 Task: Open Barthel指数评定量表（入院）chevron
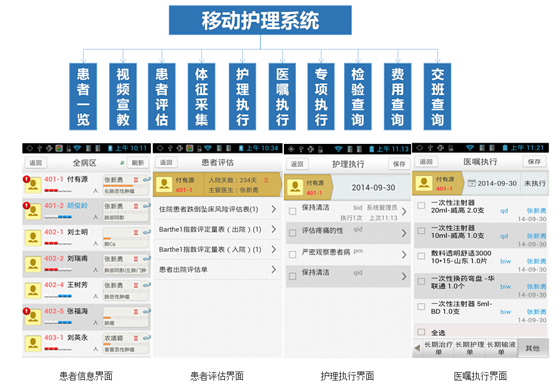coord(274,249)
